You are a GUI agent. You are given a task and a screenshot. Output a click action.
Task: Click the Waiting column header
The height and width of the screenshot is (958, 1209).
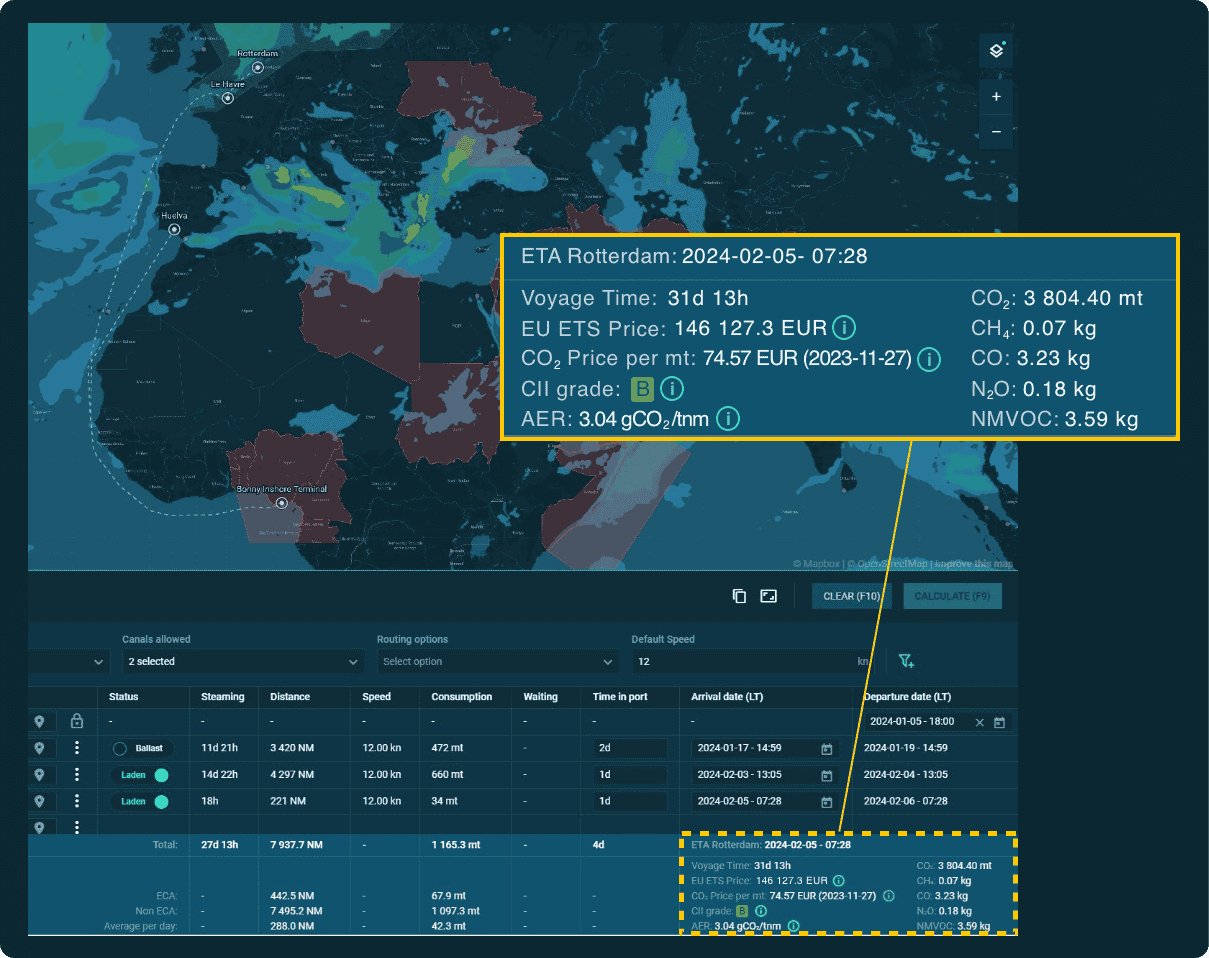coord(541,696)
